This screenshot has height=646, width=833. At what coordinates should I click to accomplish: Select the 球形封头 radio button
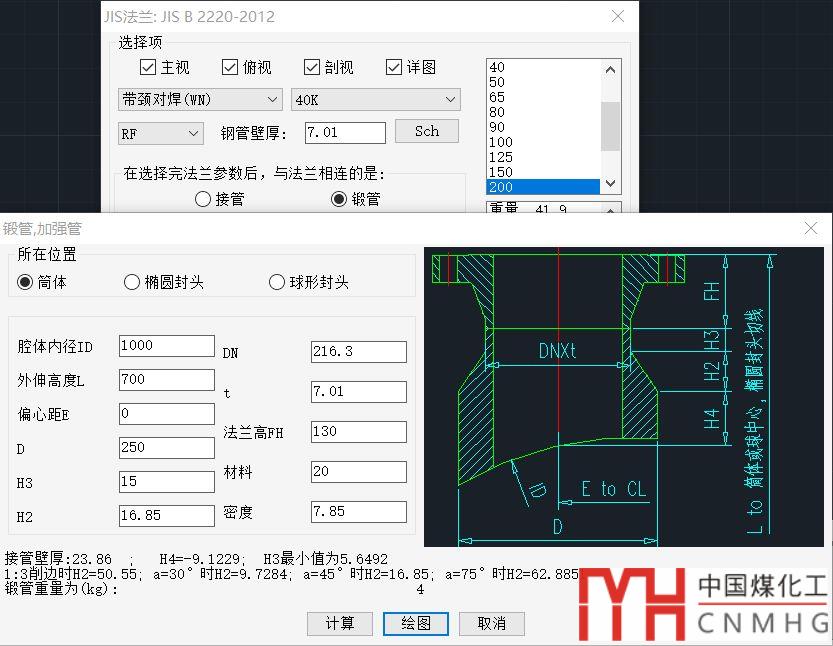[x=277, y=282]
